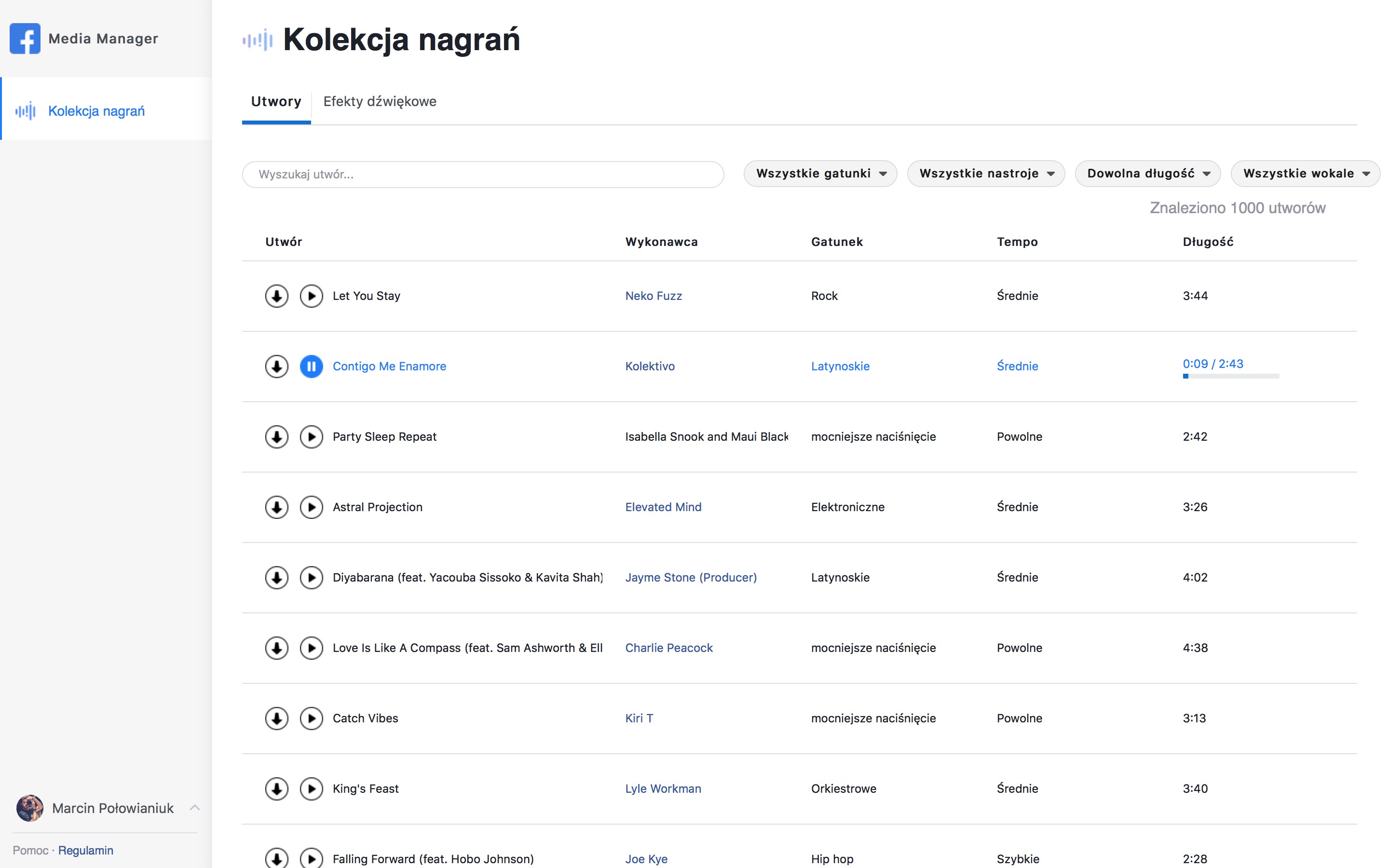Screen dimensions: 1389x868
Task: Click the Latynoskie genre of Contigo Me Enamore
Action: pos(840,366)
